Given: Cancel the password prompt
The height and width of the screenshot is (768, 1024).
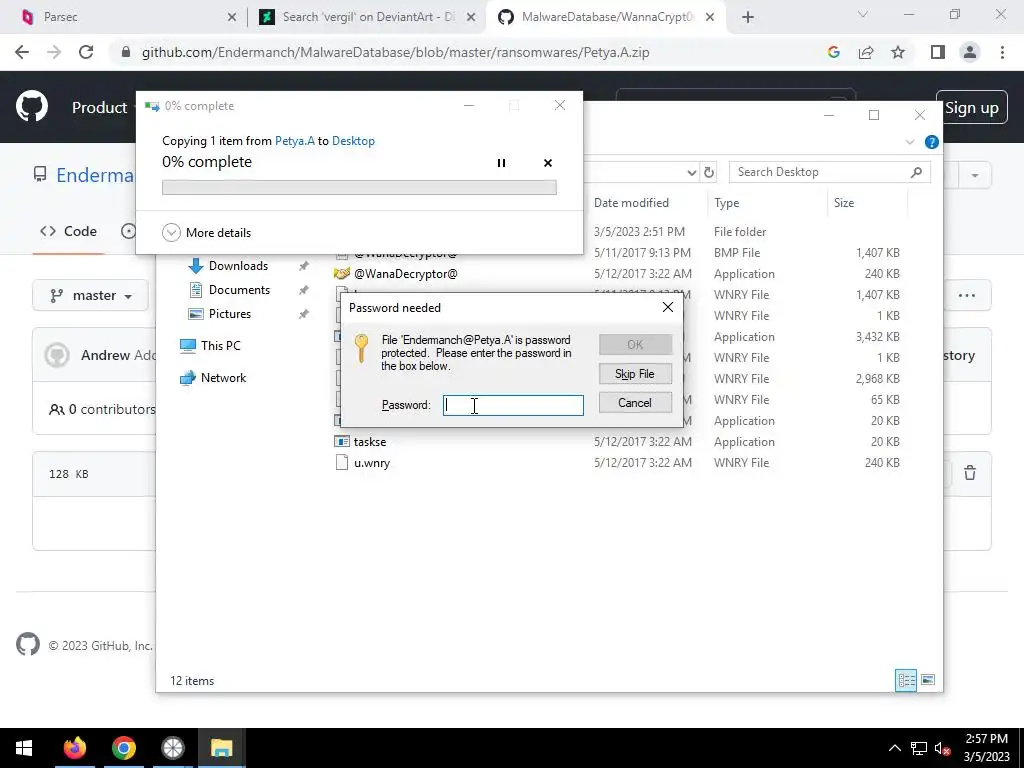Looking at the screenshot, I should tap(635, 403).
